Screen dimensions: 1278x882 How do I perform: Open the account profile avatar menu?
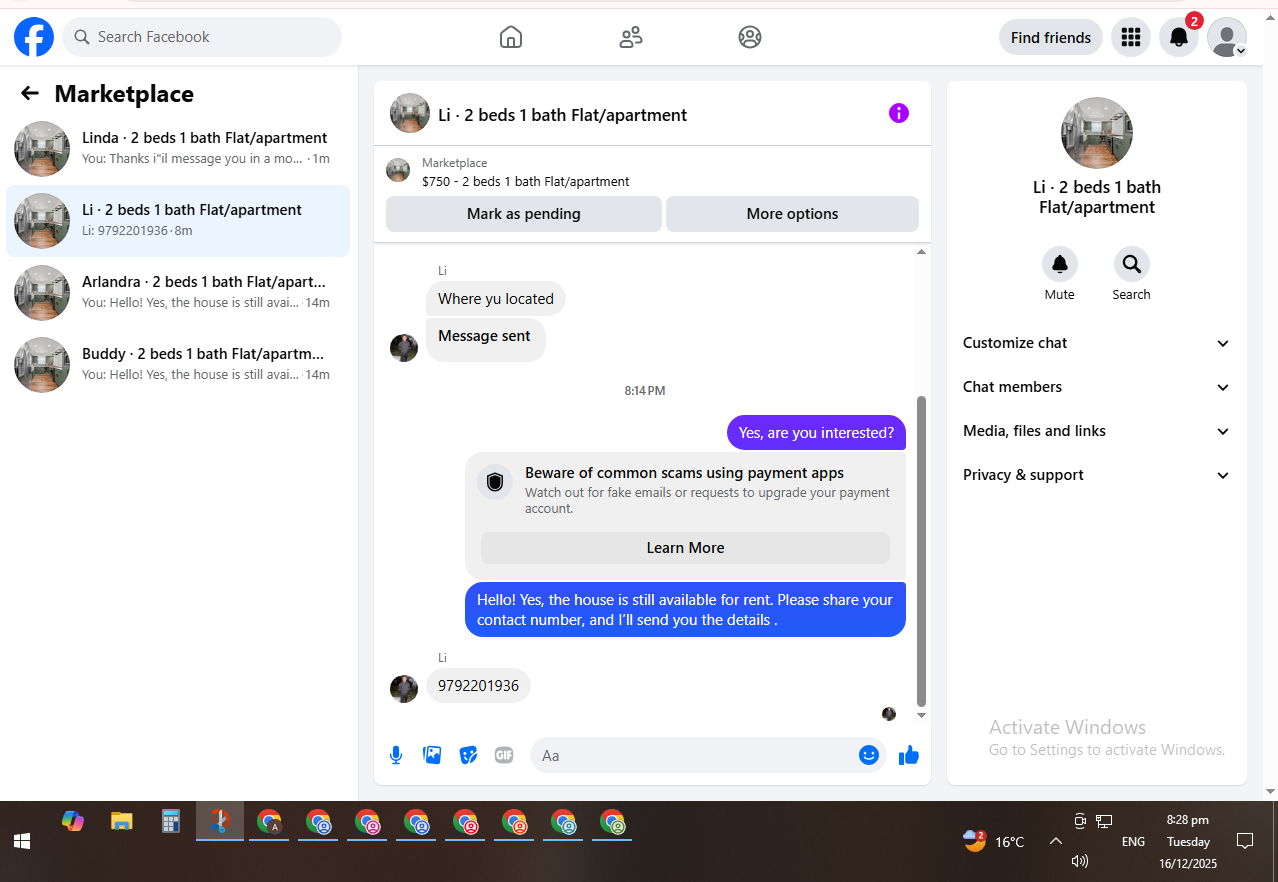[1227, 37]
